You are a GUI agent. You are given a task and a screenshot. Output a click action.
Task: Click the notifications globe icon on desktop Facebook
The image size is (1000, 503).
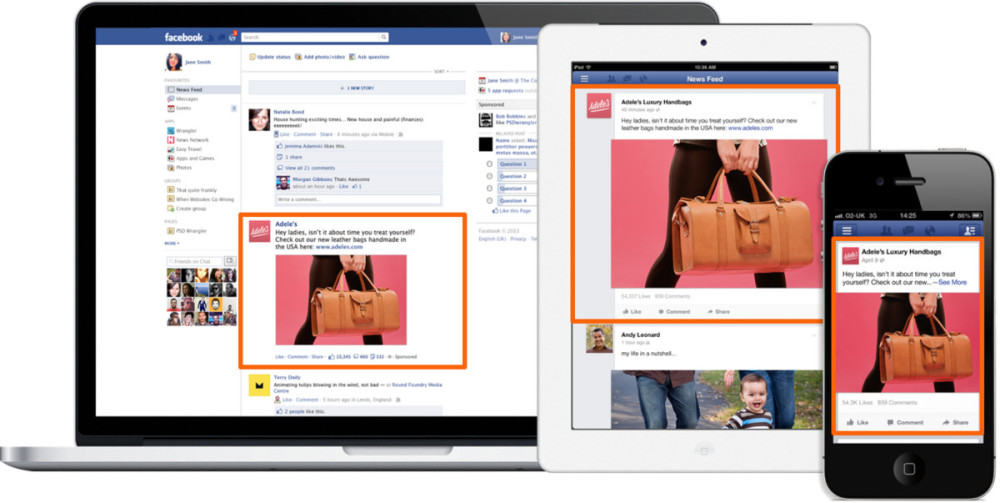coord(232,38)
